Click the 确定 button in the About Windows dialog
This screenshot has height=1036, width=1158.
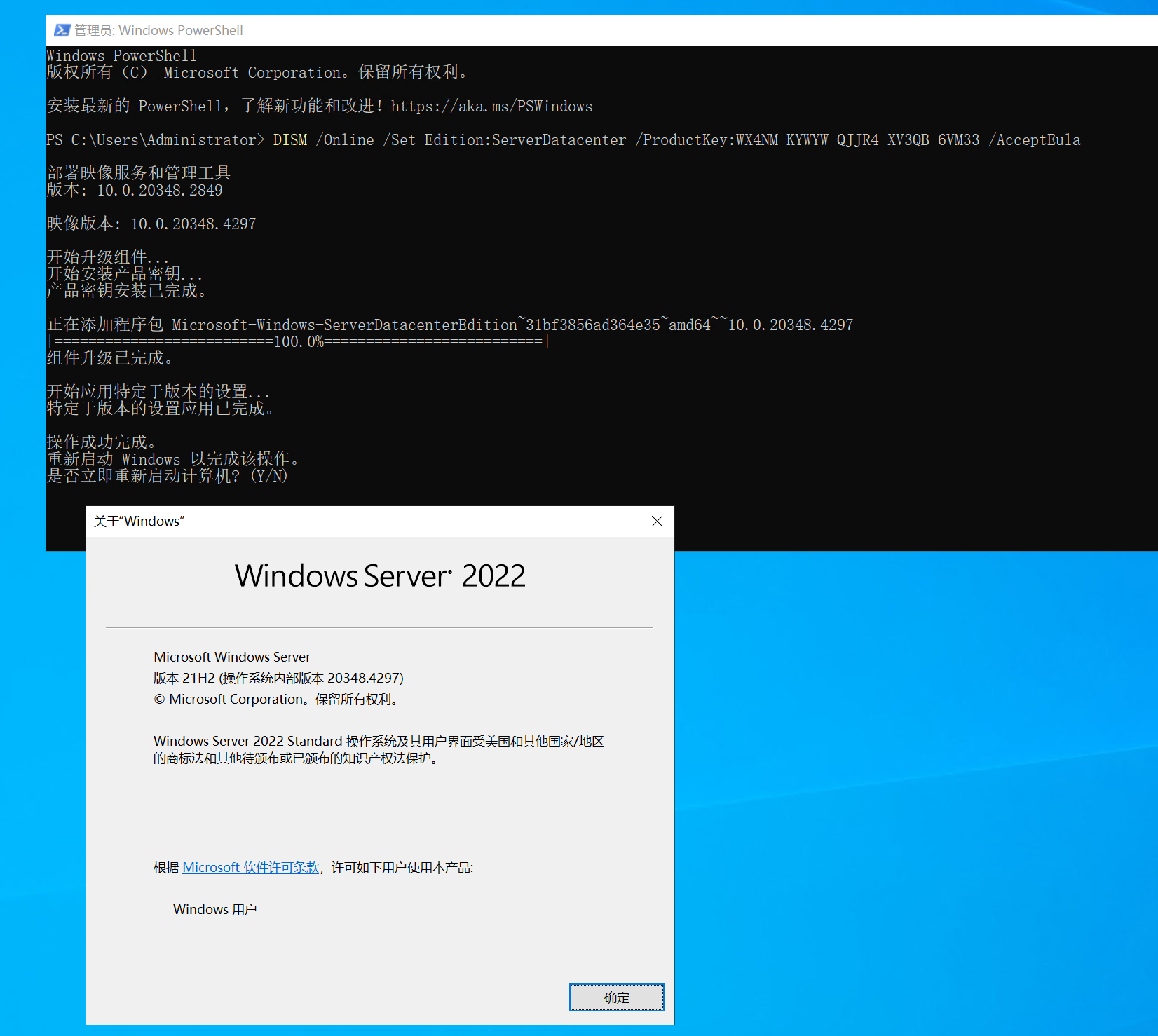(617, 997)
